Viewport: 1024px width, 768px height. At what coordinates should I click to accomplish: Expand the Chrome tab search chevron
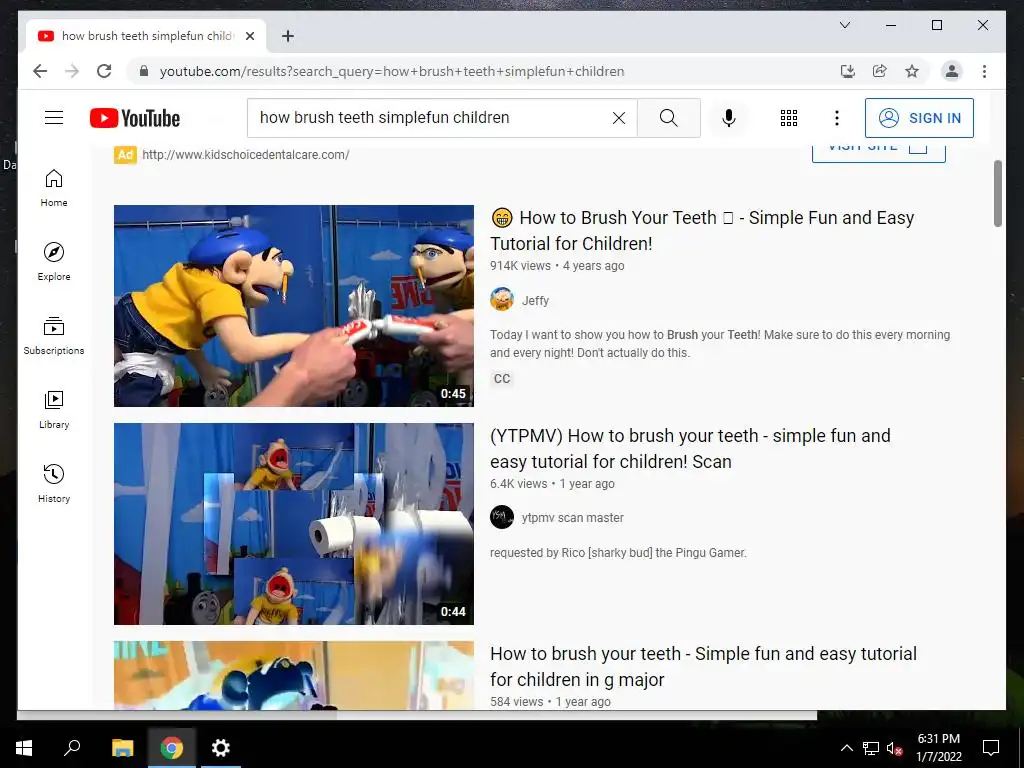tap(844, 25)
